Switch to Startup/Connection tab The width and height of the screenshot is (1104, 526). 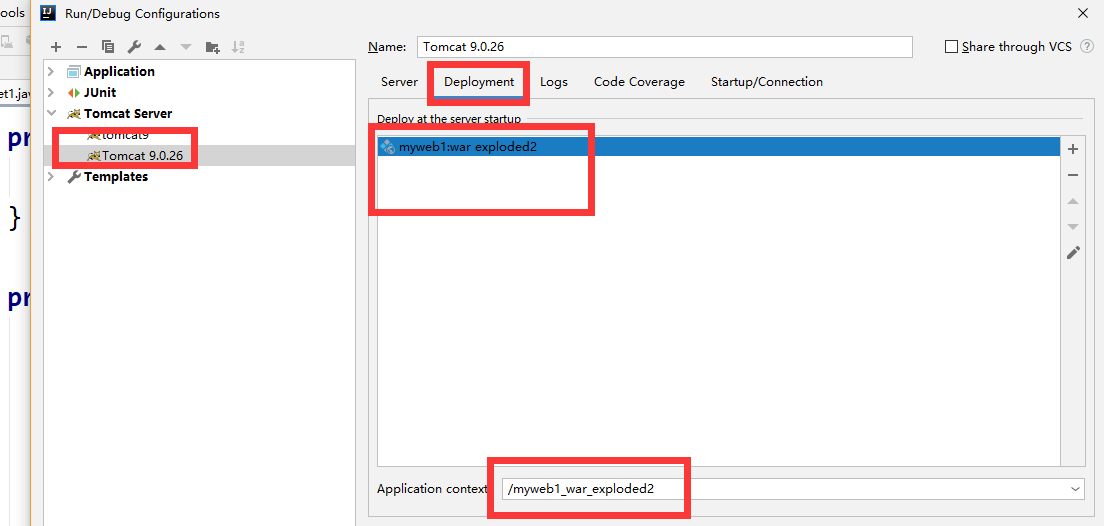tap(767, 82)
